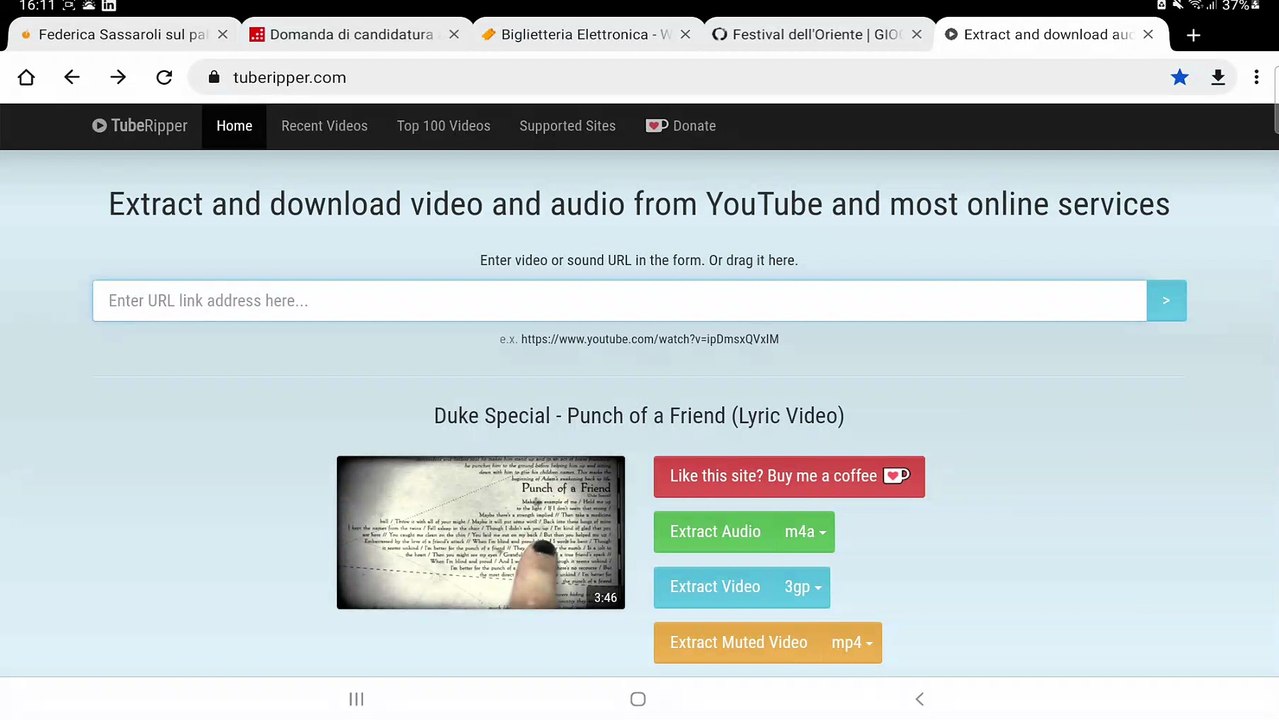Tap the browser home icon
The image size is (1279, 720).
26,77
